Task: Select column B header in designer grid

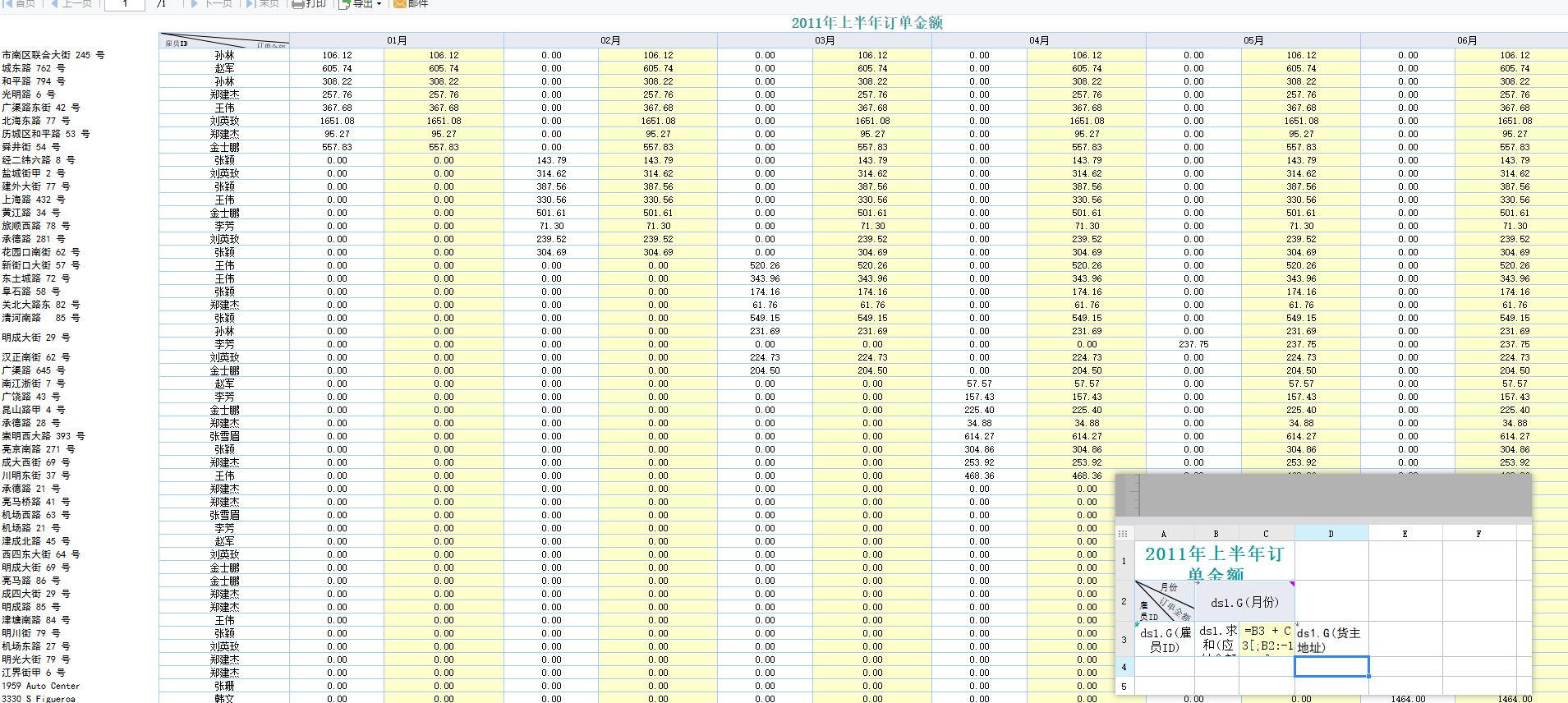Action: click(x=1216, y=534)
